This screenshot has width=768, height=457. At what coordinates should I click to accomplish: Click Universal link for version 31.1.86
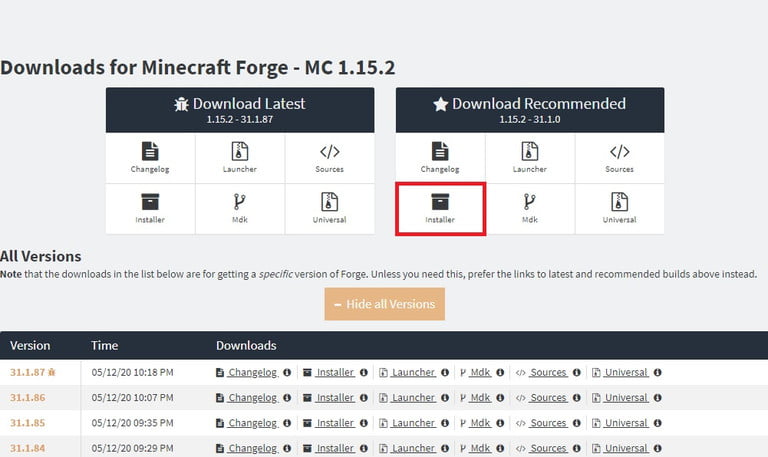(626, 398)
